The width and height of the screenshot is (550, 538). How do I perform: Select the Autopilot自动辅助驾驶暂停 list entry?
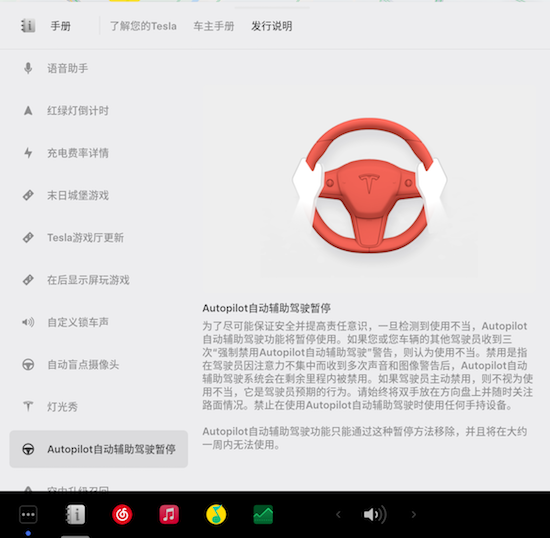coord(99,449)
